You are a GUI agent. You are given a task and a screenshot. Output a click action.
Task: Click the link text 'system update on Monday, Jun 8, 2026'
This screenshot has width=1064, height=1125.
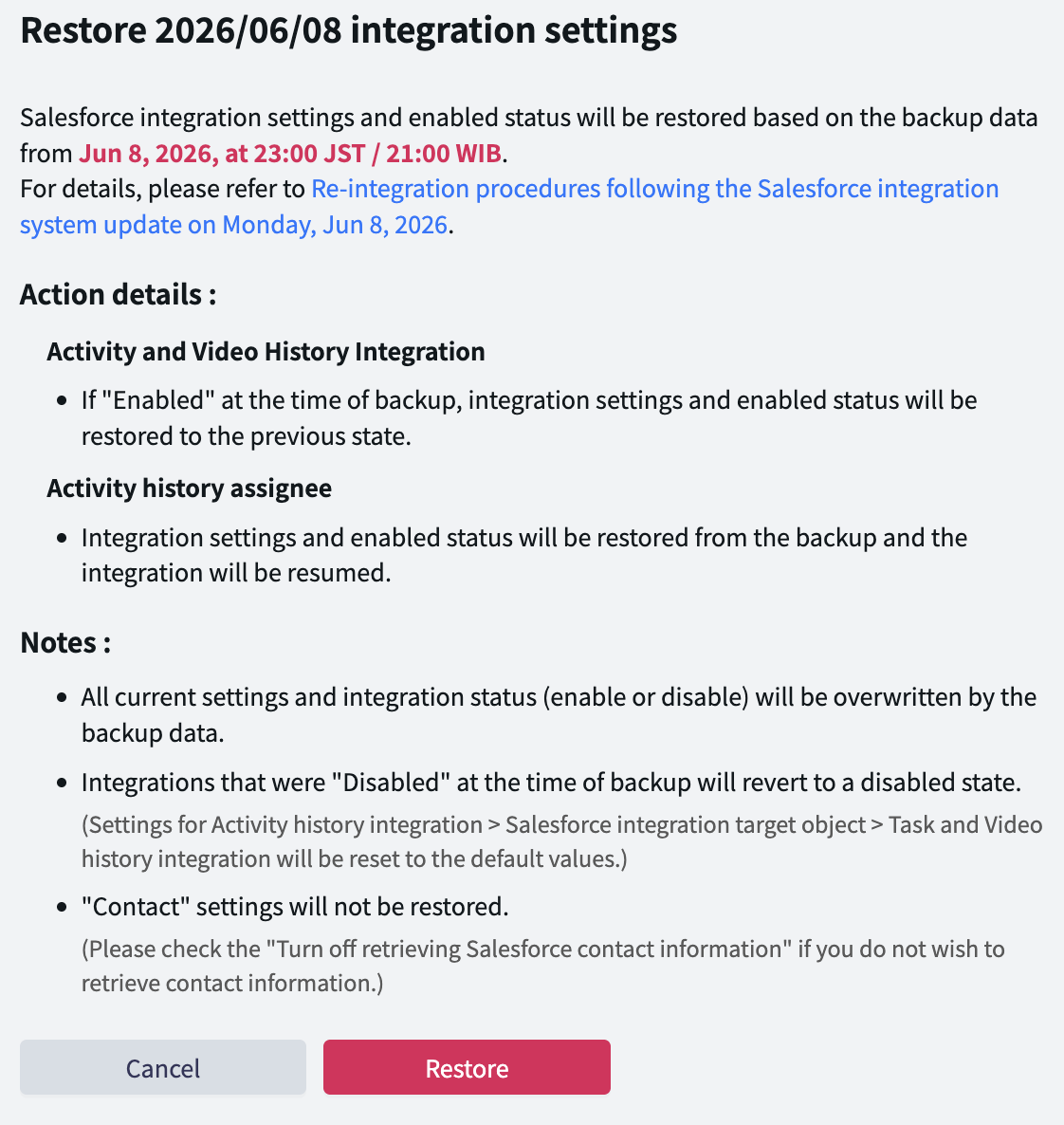coord(234,225)
